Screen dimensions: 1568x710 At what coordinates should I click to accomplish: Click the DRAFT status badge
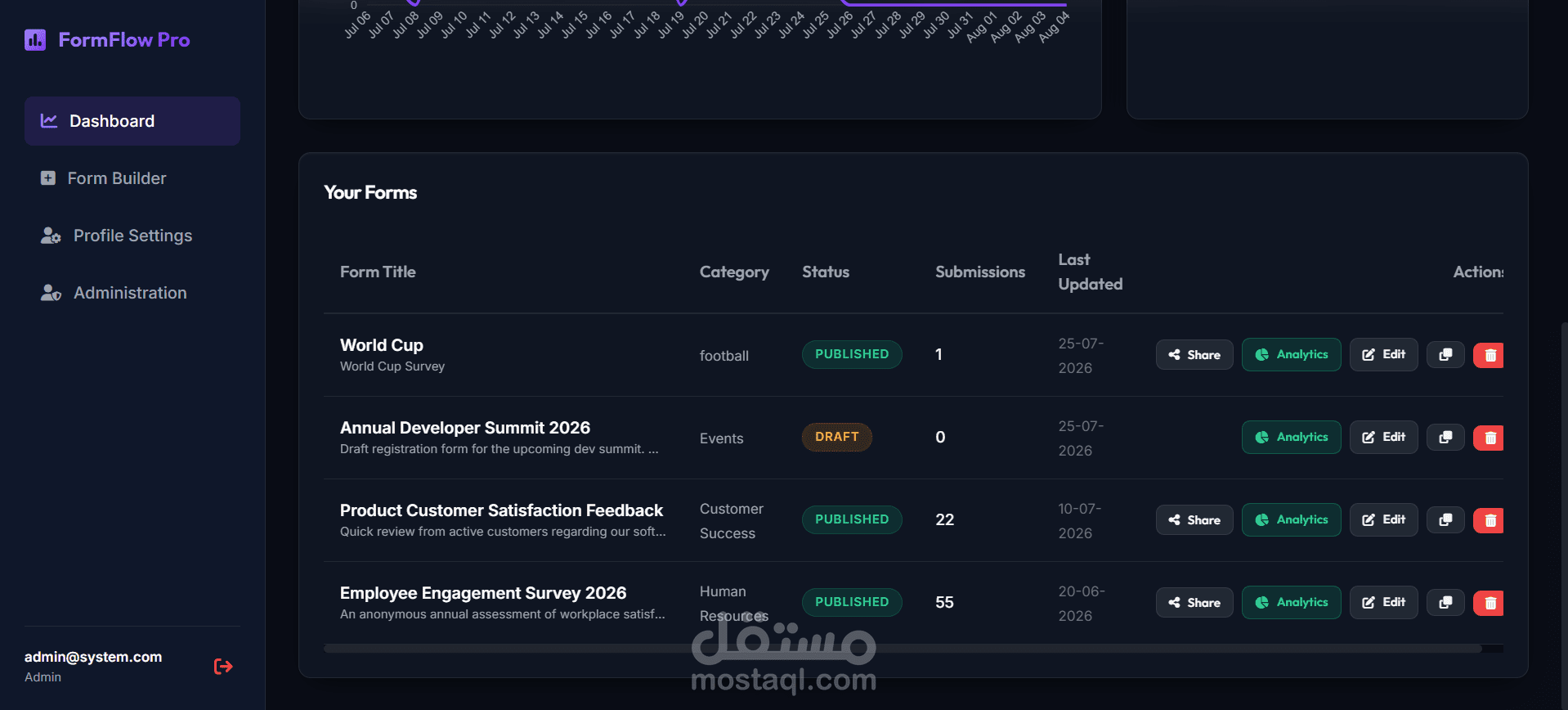click(837, 437)
